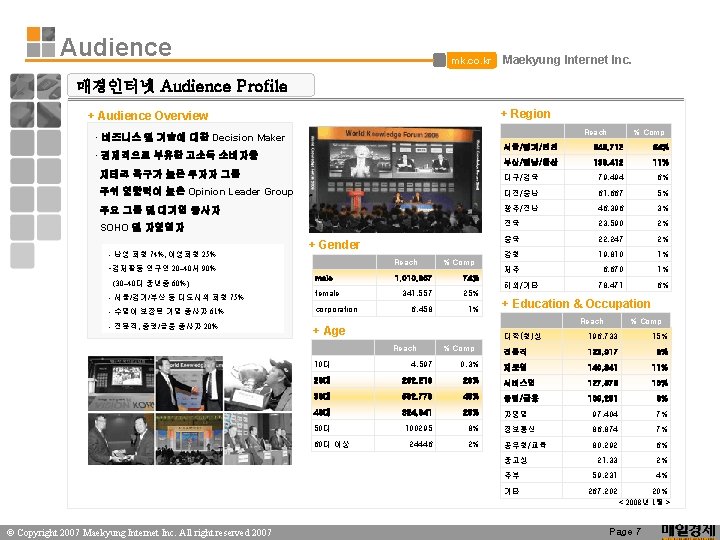Click the Maekyung Internet Inc. header text
The height and width of the screenshot is (540, 720).
coord(567,60)
